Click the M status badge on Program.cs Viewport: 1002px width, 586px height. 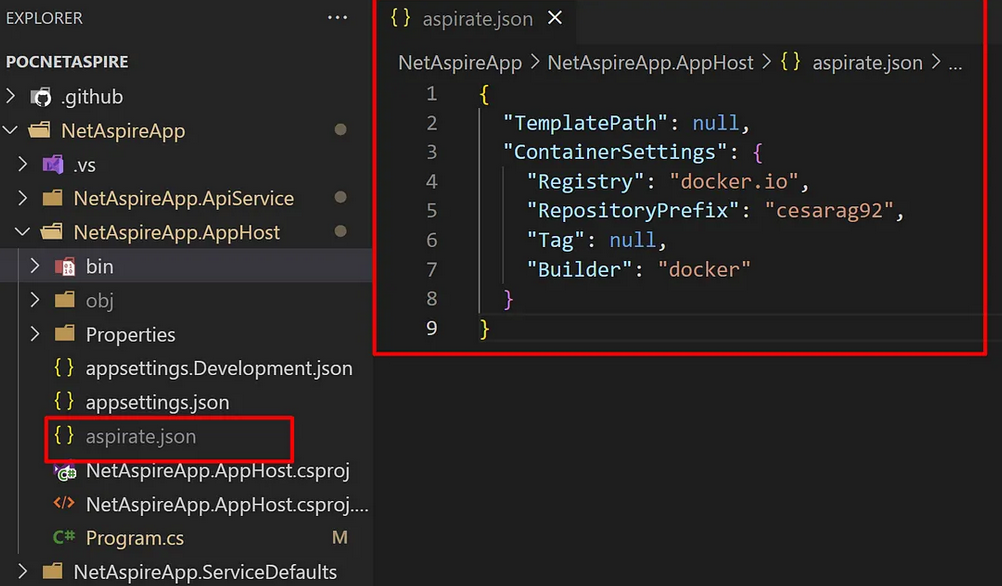(340, 538)
